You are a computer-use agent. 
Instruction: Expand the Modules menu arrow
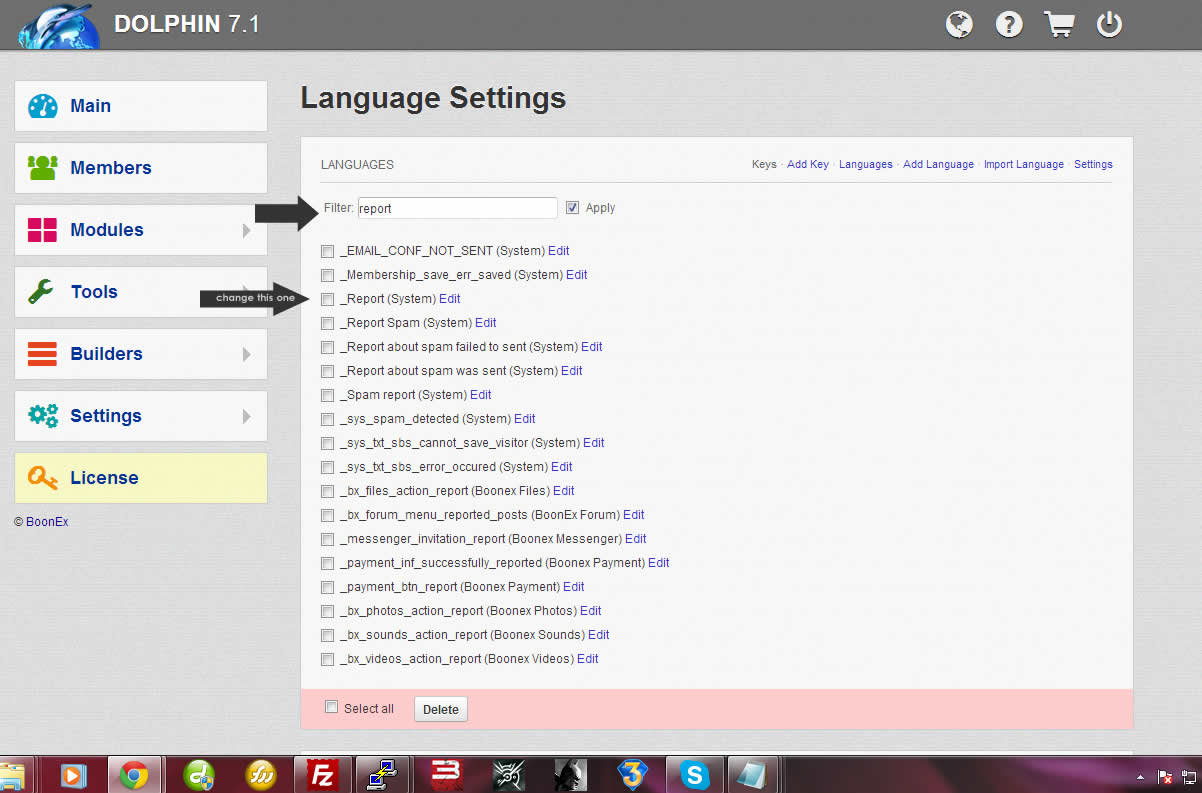(246, 230)
